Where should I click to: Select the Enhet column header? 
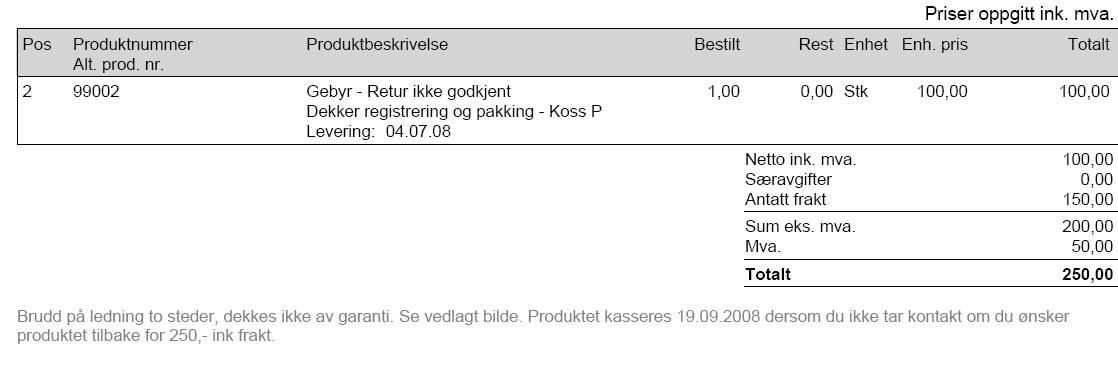tap(866, 44)
